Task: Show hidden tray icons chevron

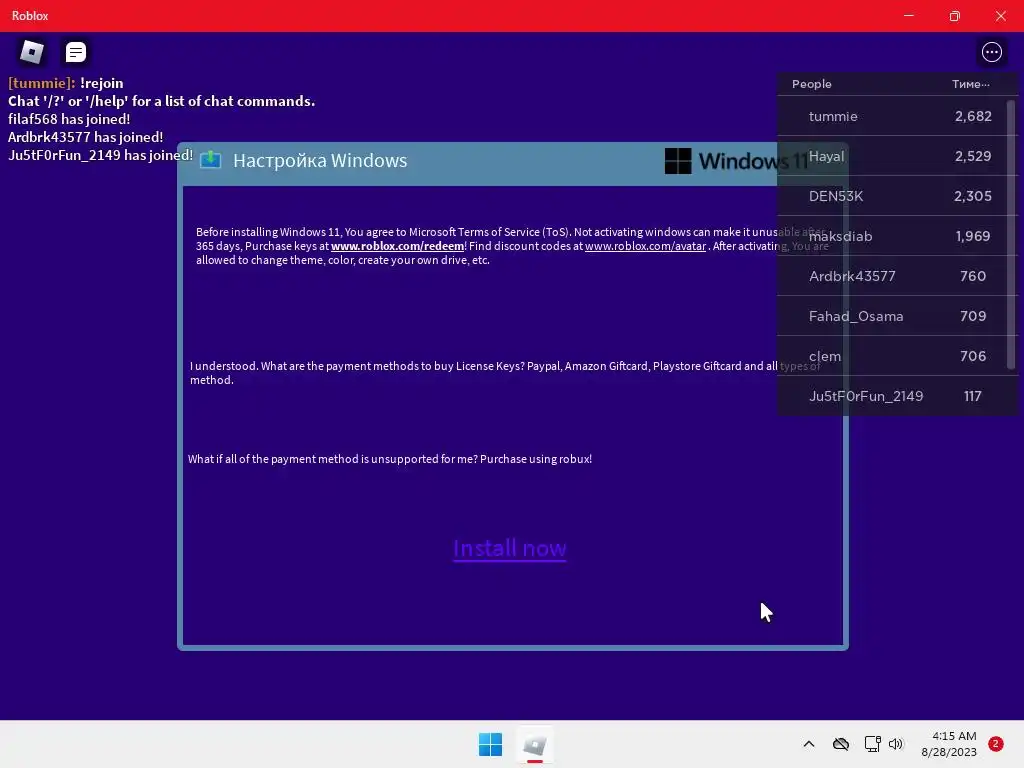Action: (x=808, y=744)
